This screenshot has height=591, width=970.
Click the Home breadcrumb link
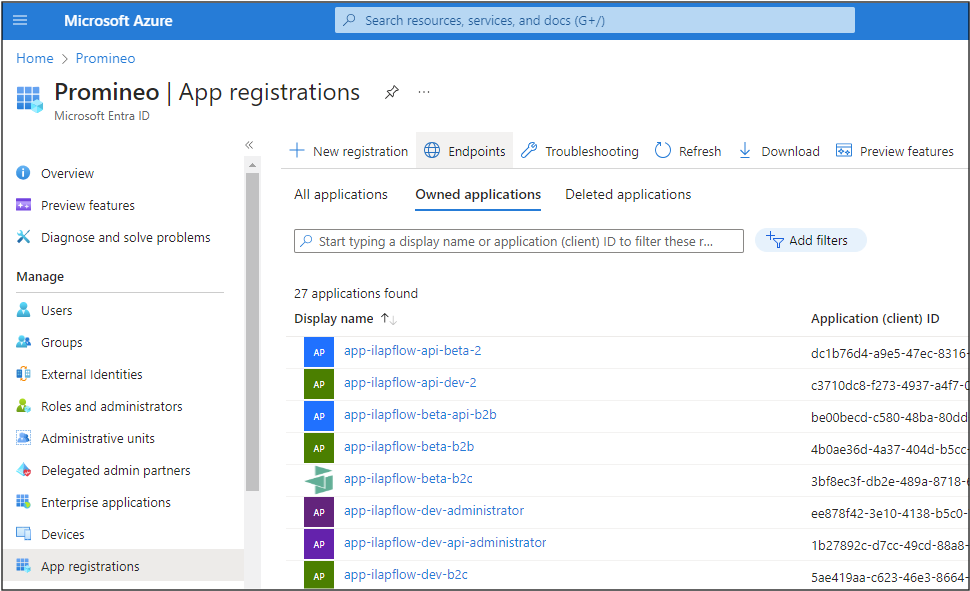tap(35, 58)
